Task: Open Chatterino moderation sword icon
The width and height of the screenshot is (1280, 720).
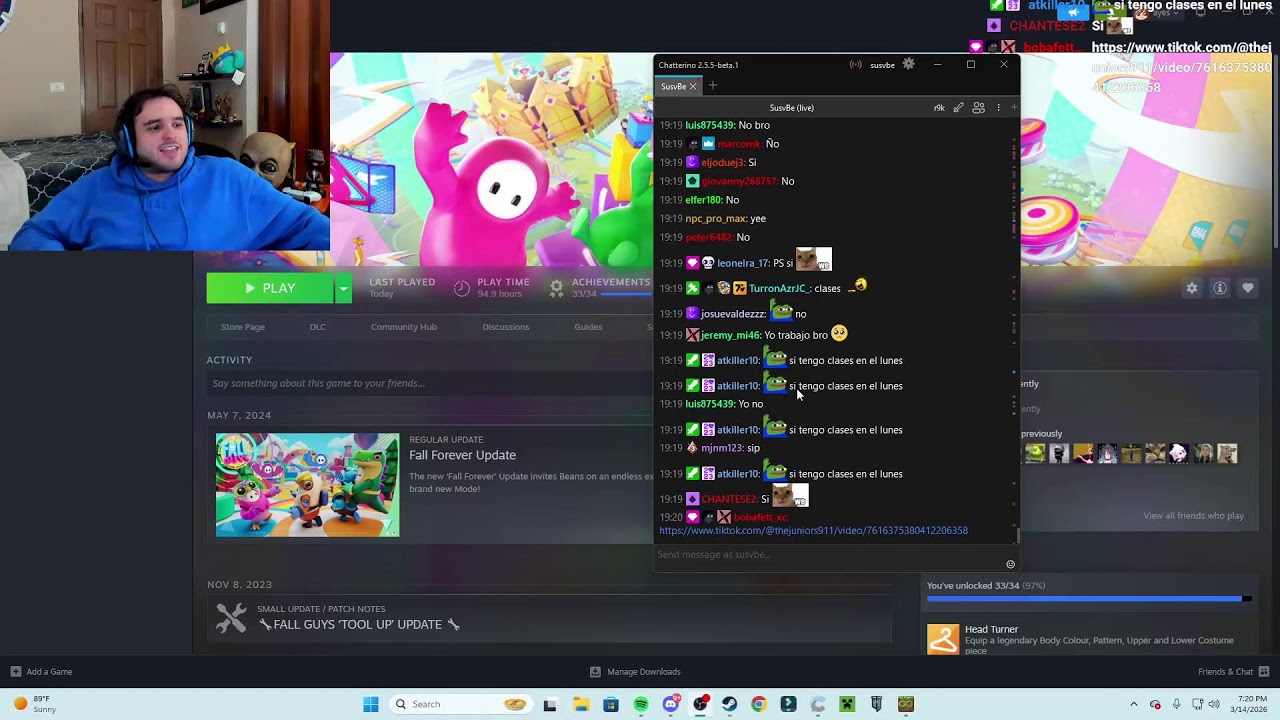Action: (x=959, y=107)
